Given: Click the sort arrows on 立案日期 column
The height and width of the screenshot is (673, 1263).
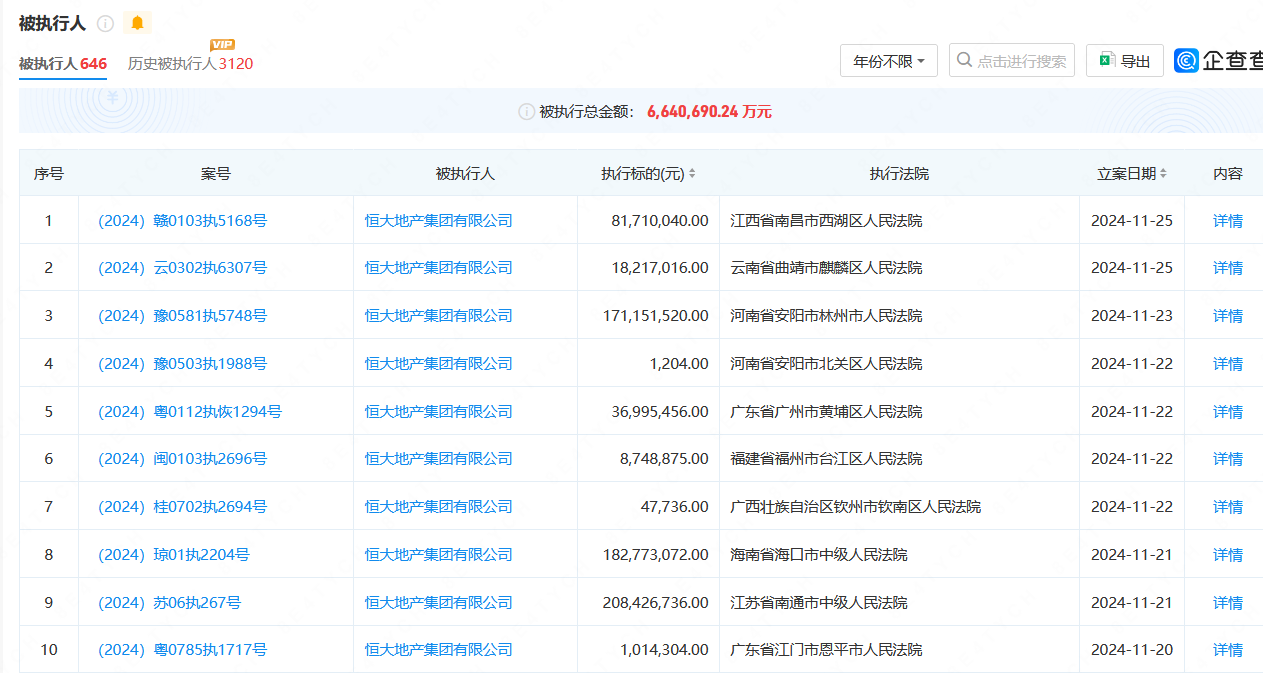Looking at the screenshot, I should tap(1163, 174).
